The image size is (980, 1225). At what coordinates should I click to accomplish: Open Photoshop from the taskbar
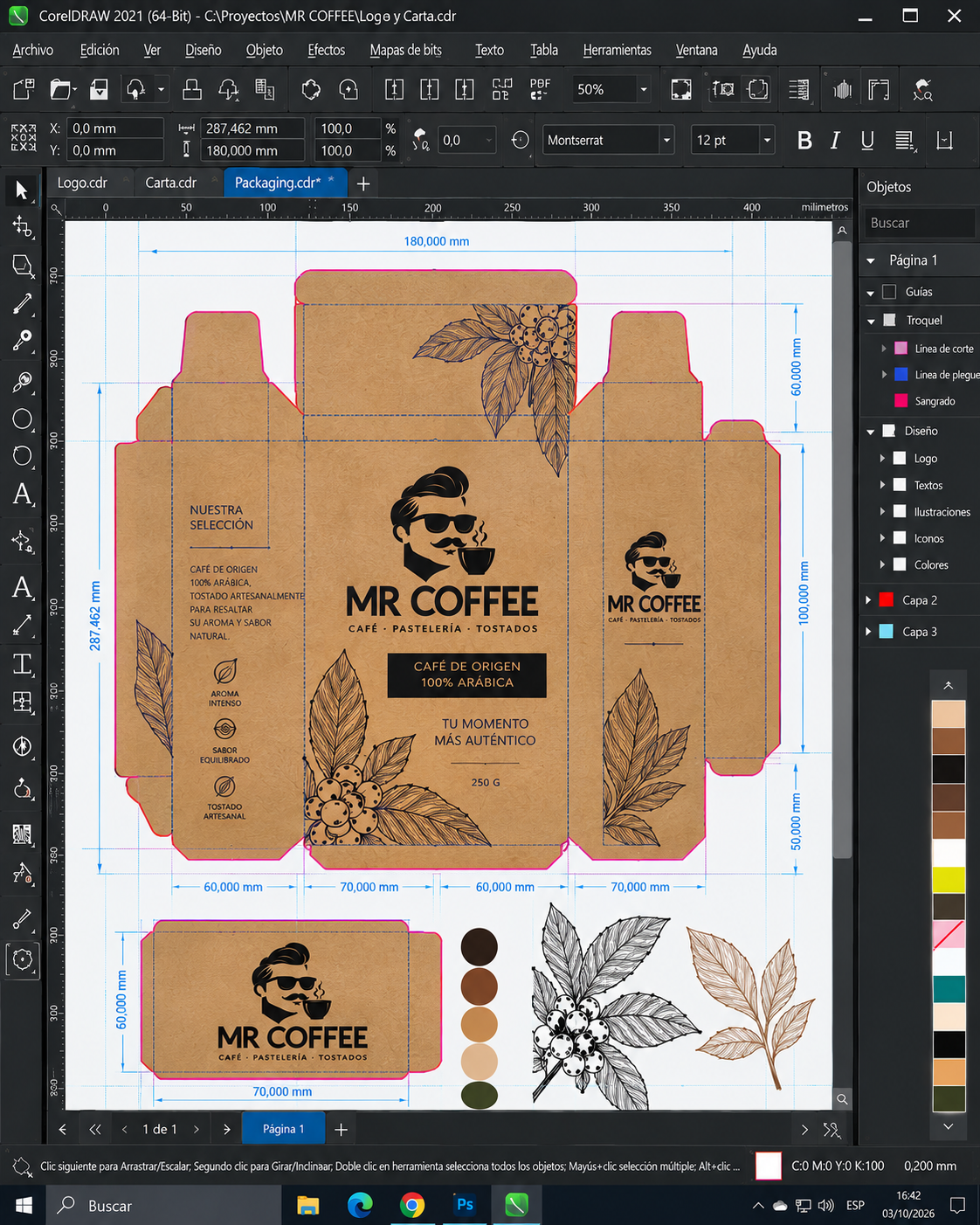point(465,1205)
